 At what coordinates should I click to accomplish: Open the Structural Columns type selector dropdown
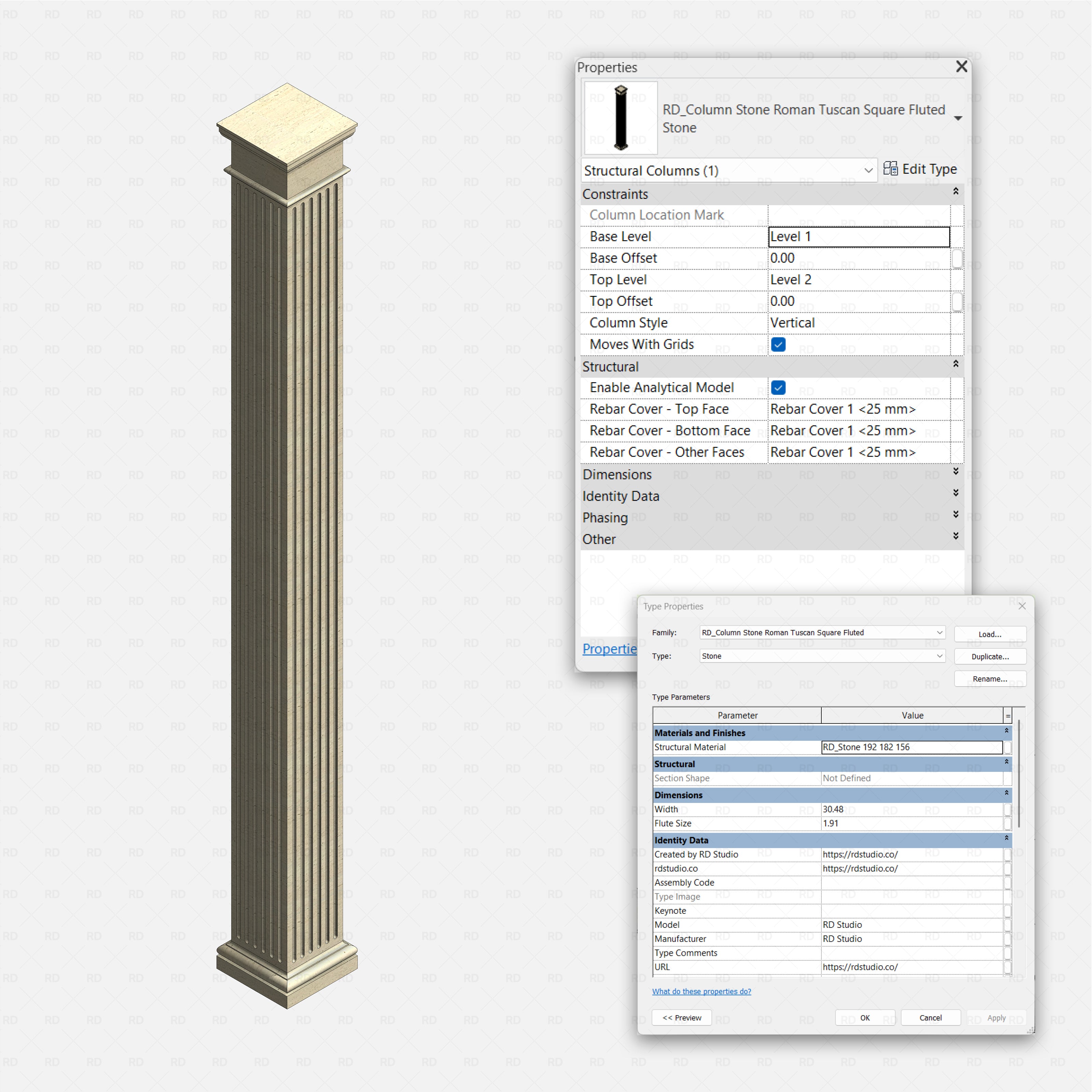868,170
